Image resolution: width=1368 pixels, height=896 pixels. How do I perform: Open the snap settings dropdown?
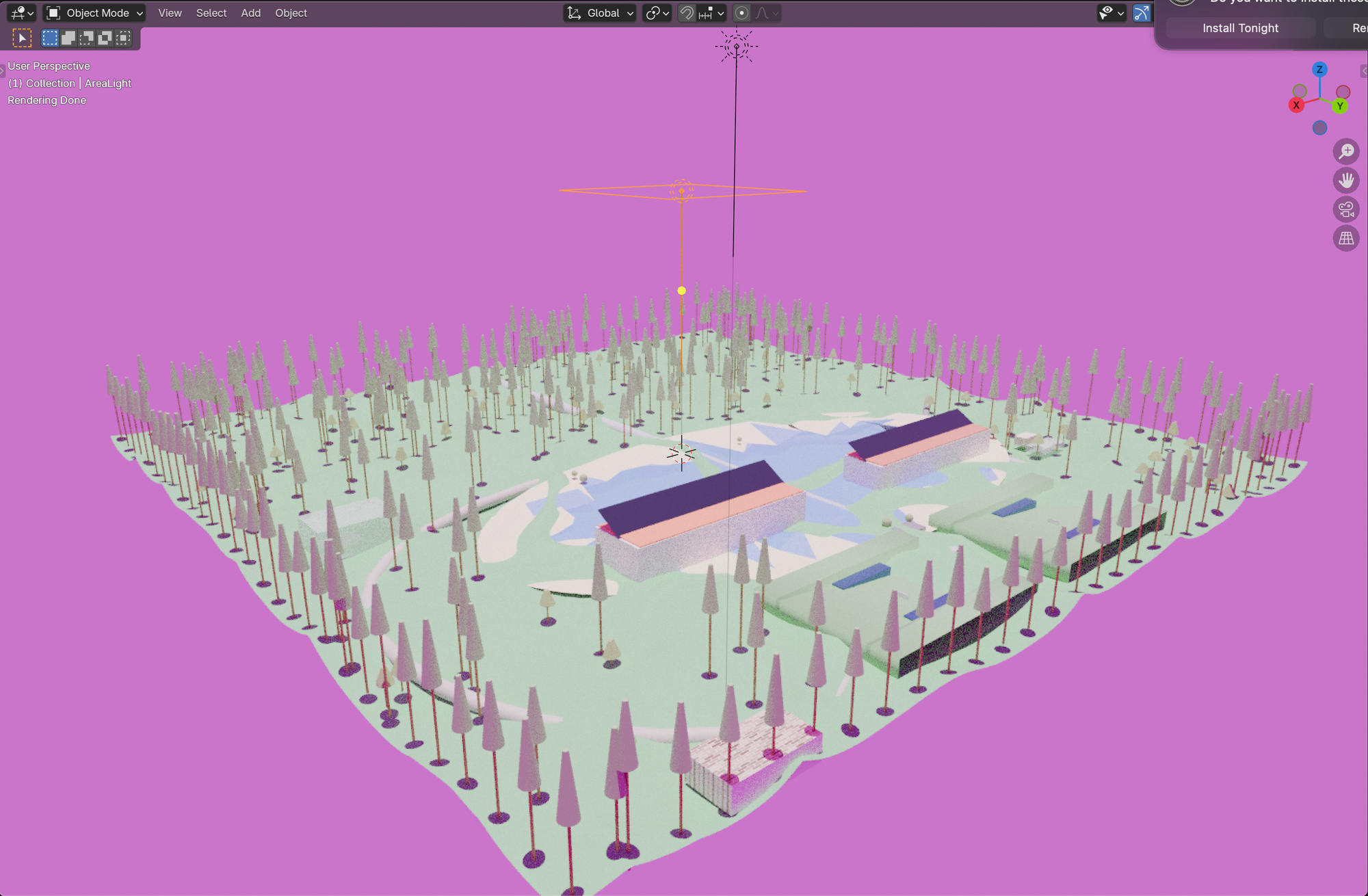pyautogui.click(x=712, y=13)
